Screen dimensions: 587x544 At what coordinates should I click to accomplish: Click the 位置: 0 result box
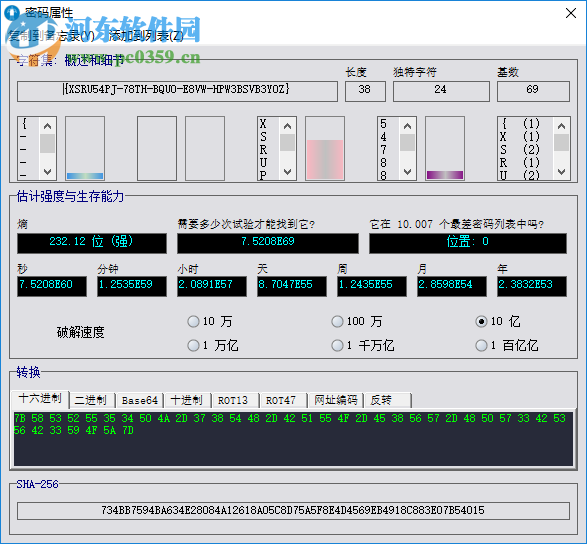click(468, 243)
